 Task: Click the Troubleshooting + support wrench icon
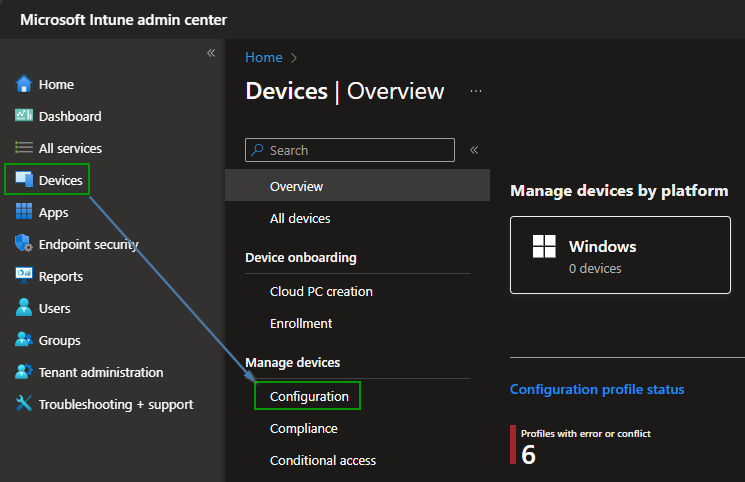point(24,404)
